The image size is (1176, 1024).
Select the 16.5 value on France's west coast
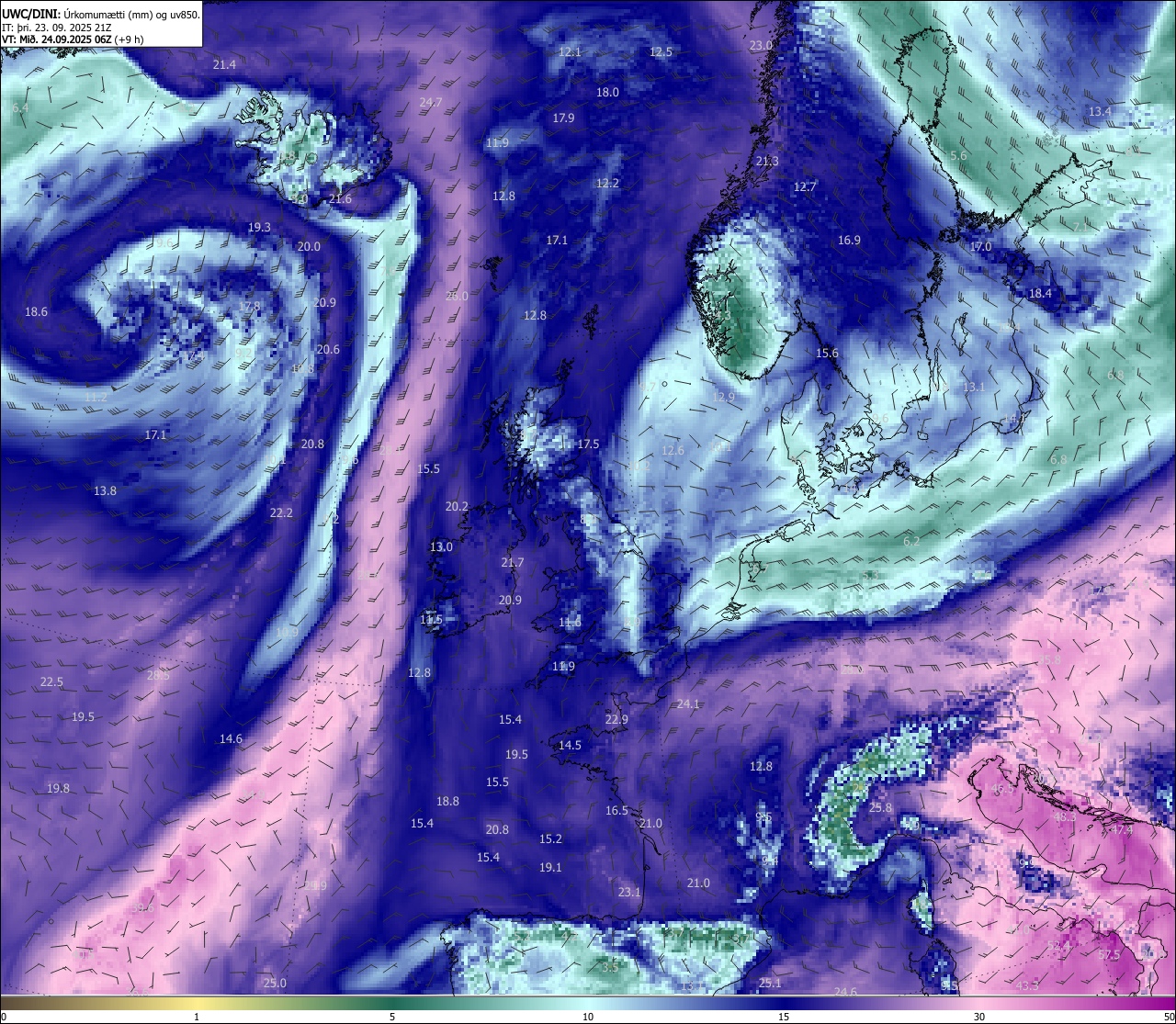pos(616,810)
